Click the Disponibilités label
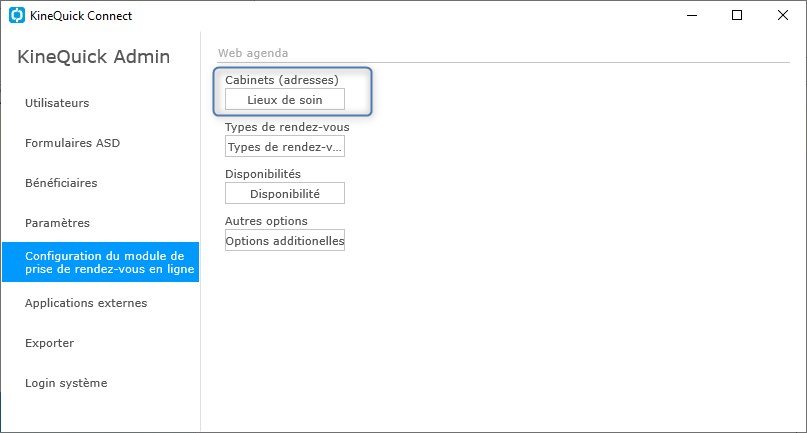 point(263,174)
